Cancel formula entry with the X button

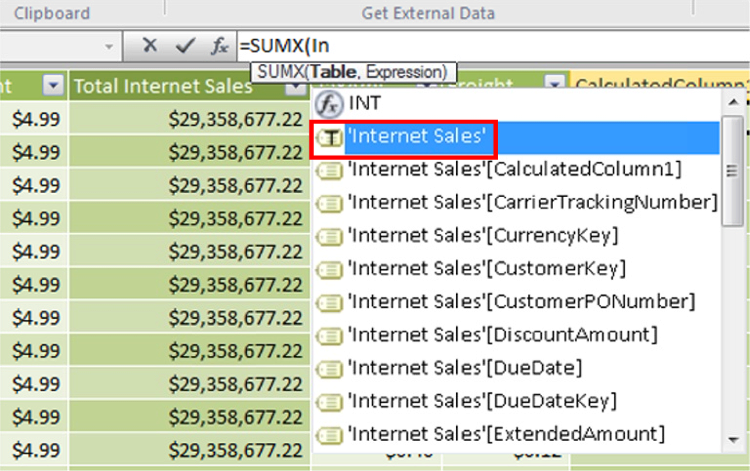tap(150, 45)
